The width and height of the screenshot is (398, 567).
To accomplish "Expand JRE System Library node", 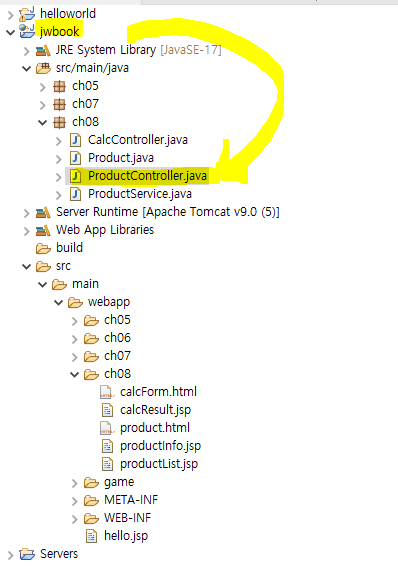I will tap(26, 51).
